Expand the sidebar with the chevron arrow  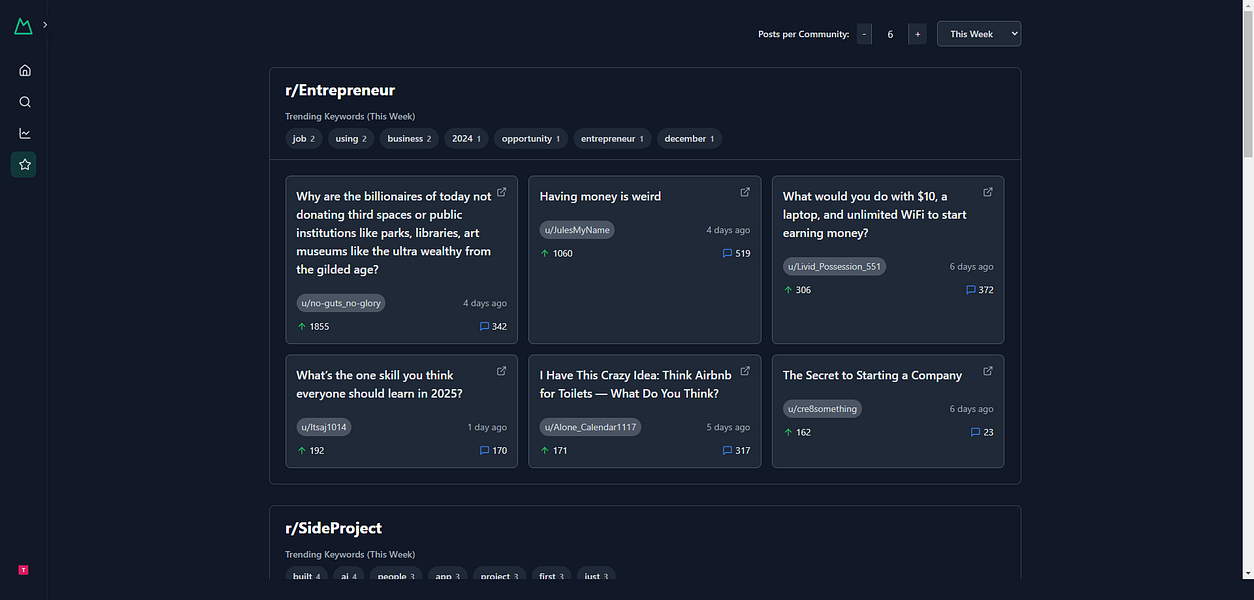click(45, 24)
